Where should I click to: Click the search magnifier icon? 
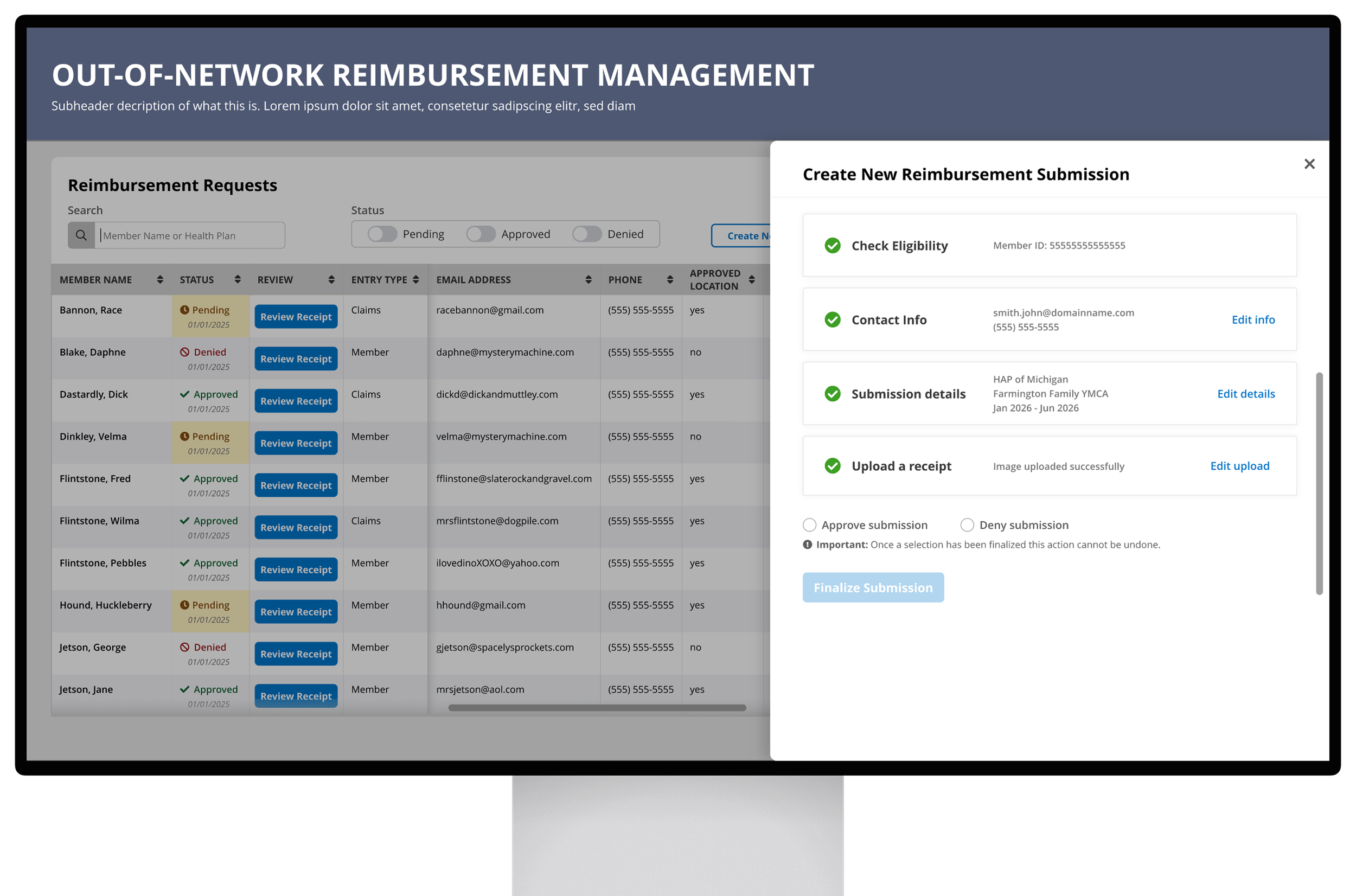[81, 235]
